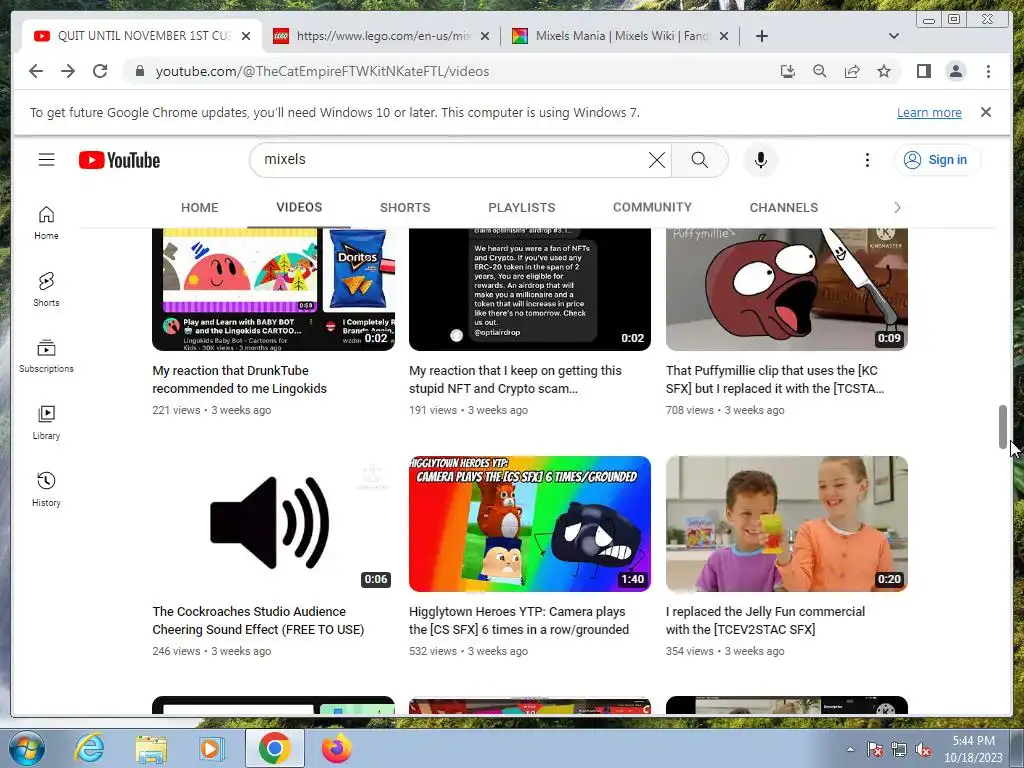
Task: Click the Chrome address bar URL
Action: coord(322,71)
